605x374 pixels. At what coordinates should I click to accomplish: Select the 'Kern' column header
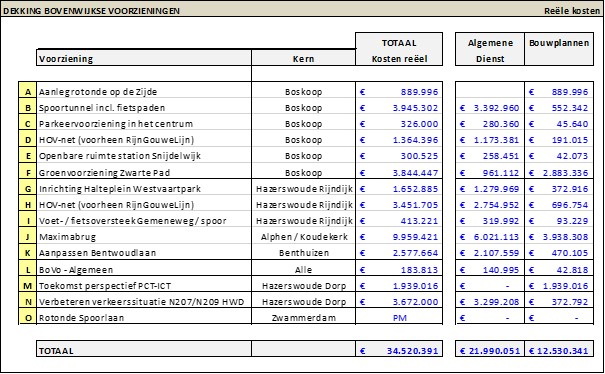click(303, 59)
